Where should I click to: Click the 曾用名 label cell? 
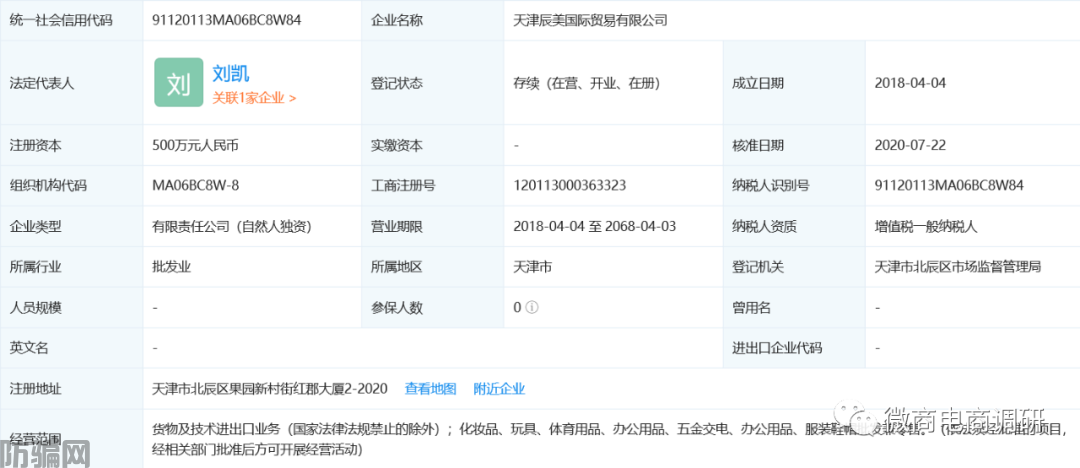pyautogui.click(x=794, y=307)
